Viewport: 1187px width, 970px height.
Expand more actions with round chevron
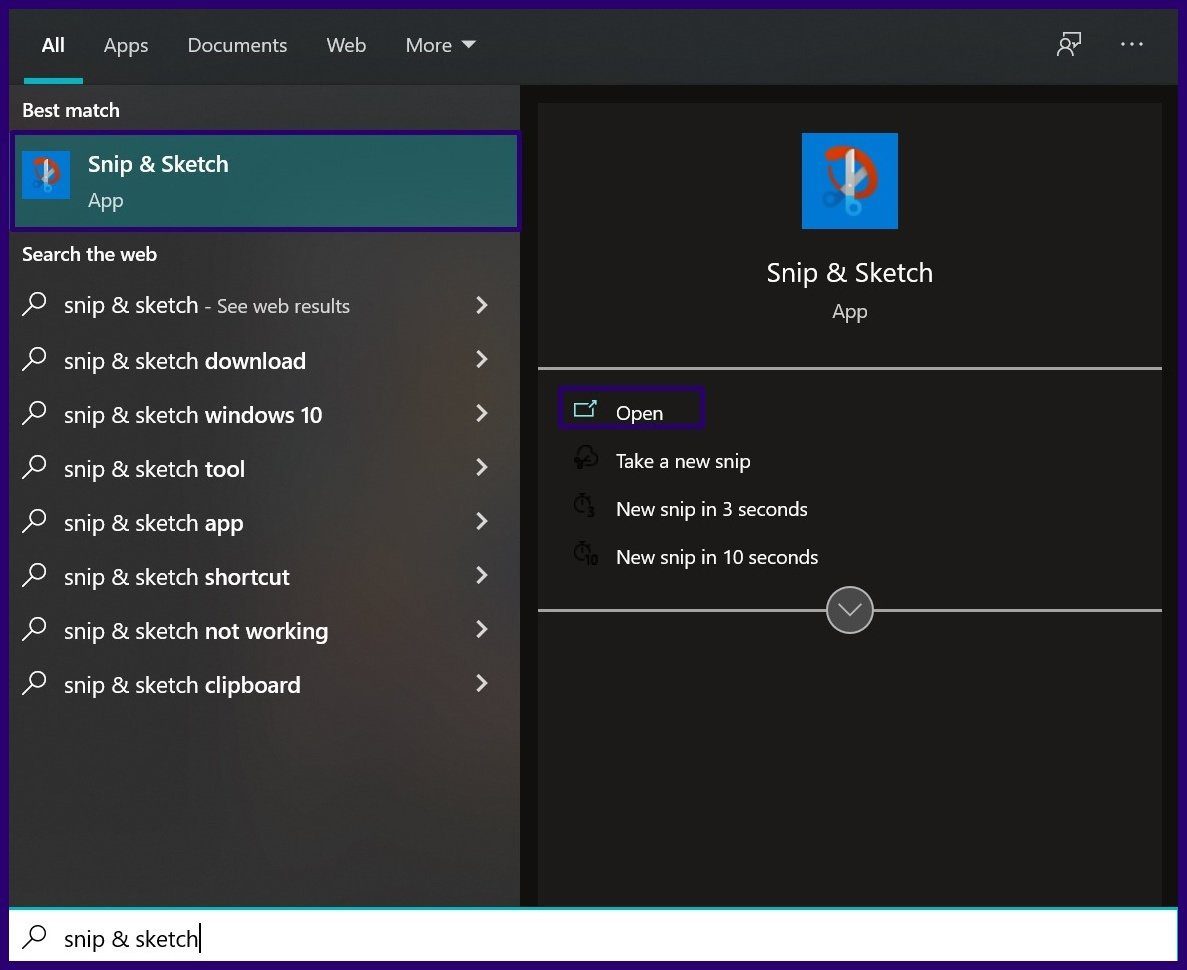(849, 610)
